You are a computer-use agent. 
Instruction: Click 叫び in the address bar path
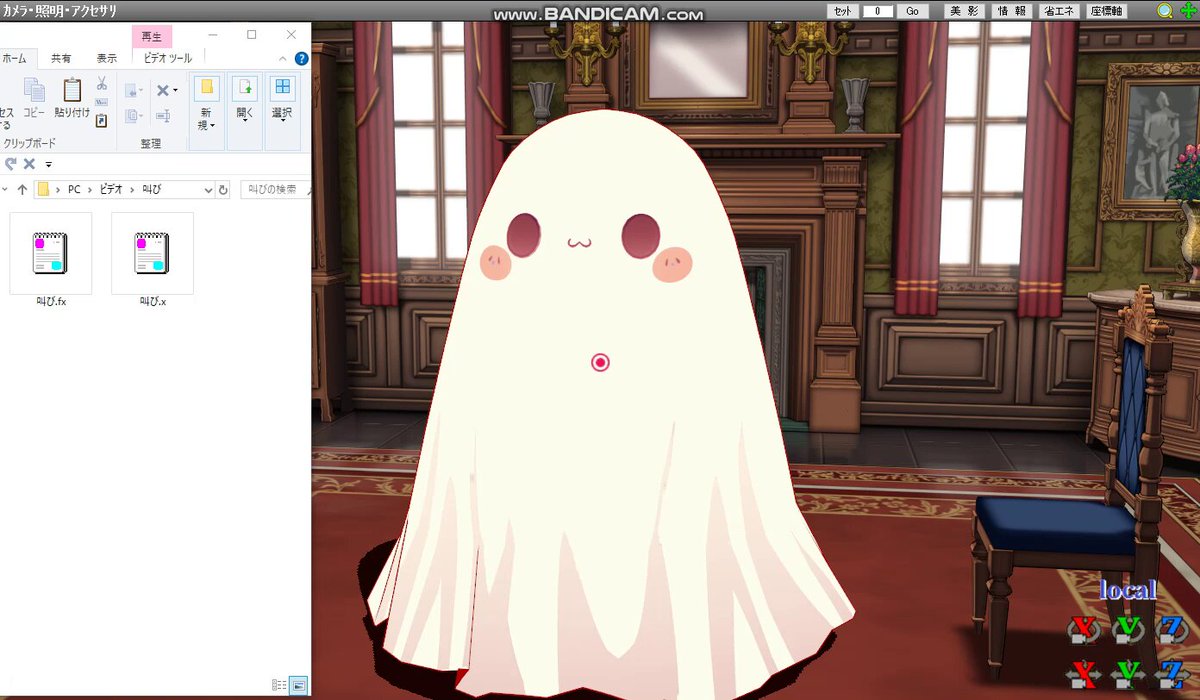pos(151,189)
